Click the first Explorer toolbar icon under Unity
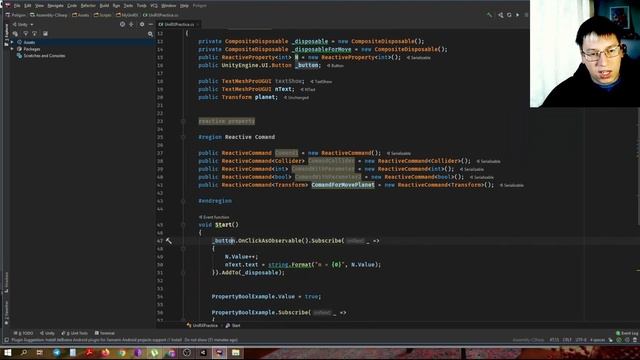Screen dimensions: 640x360 pyautogui.click(x=16, y=34)
